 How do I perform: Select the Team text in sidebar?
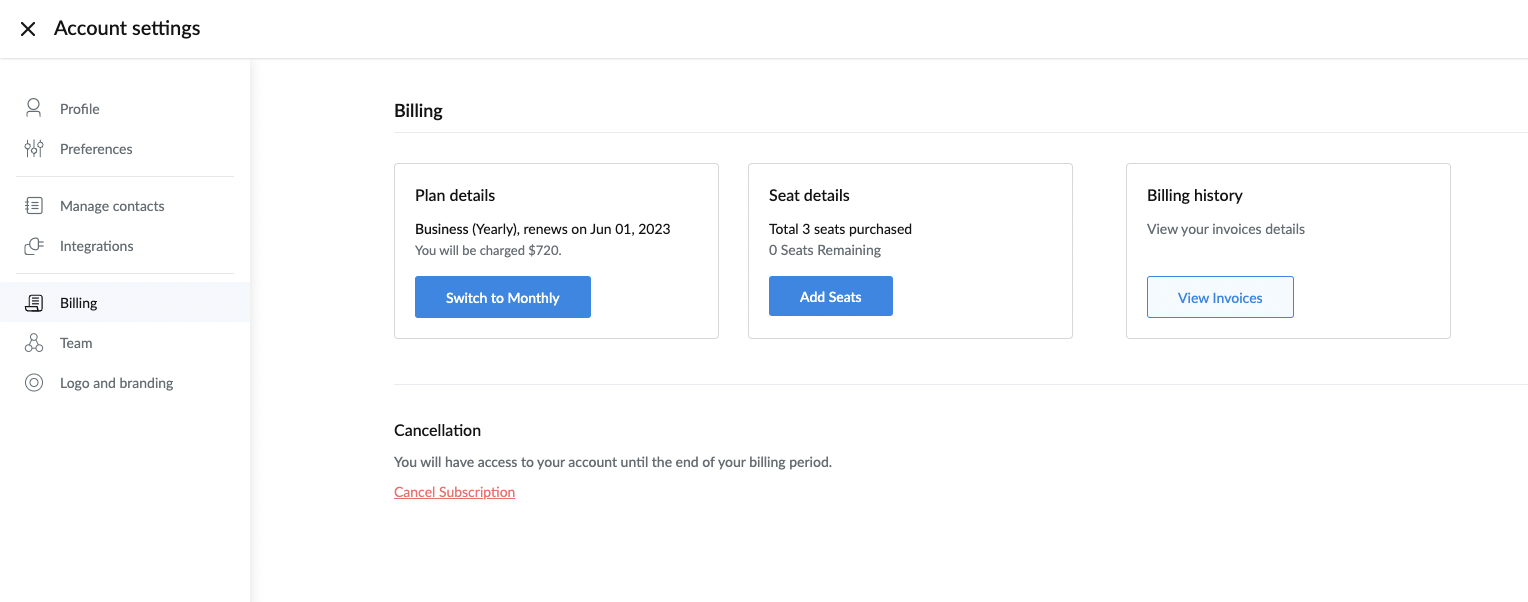point(76,343)
